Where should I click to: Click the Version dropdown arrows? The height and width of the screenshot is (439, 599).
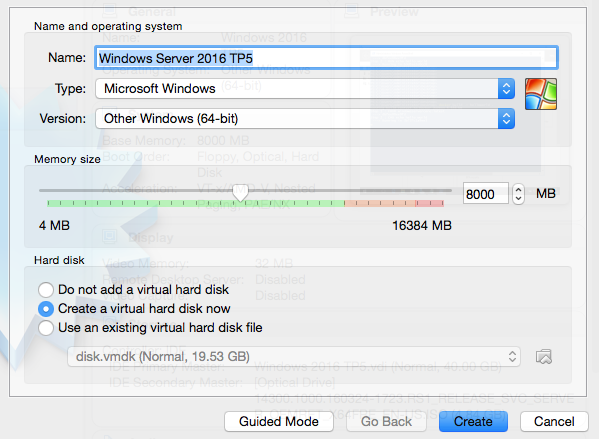tap(507, 119)
